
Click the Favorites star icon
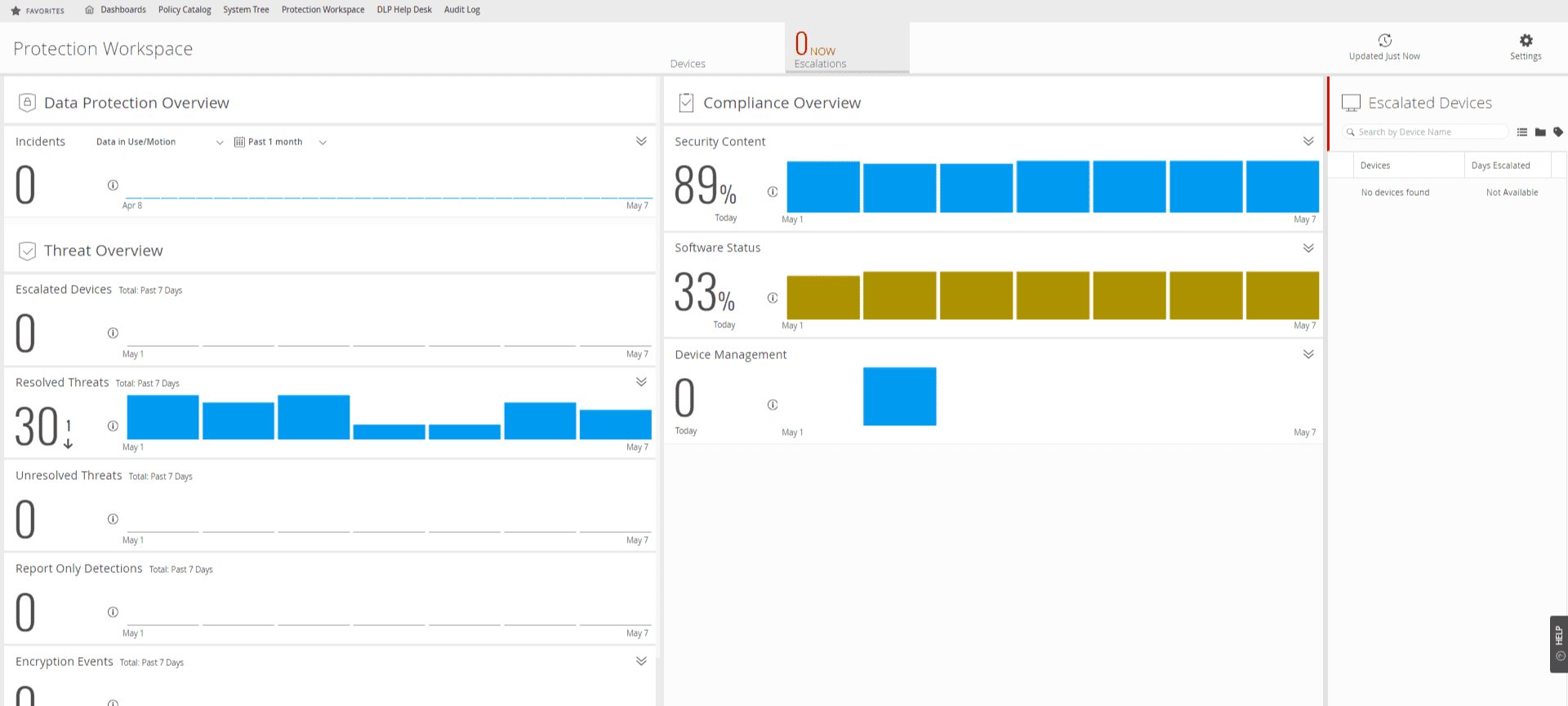[16, 11]
